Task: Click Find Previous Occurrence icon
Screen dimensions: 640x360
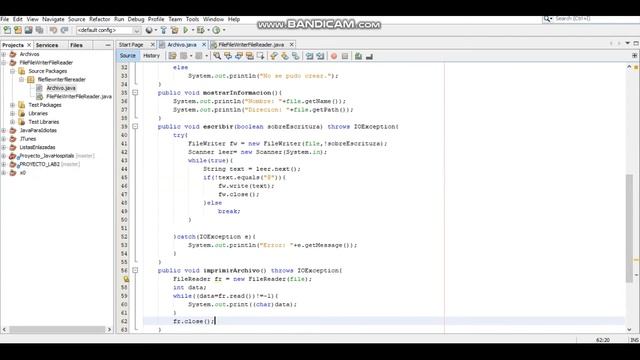Action: coord(228,56)
